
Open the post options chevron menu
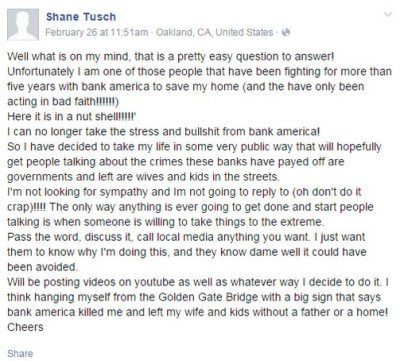(388, 14)
